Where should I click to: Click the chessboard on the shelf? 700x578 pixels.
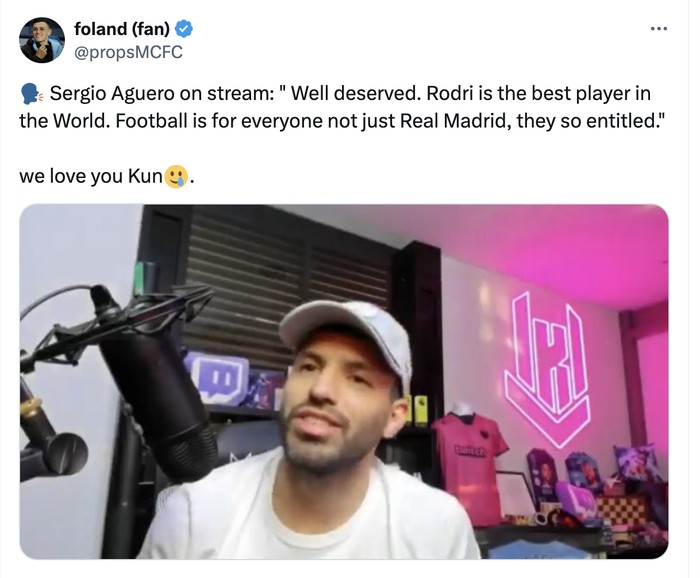(622, 511)
